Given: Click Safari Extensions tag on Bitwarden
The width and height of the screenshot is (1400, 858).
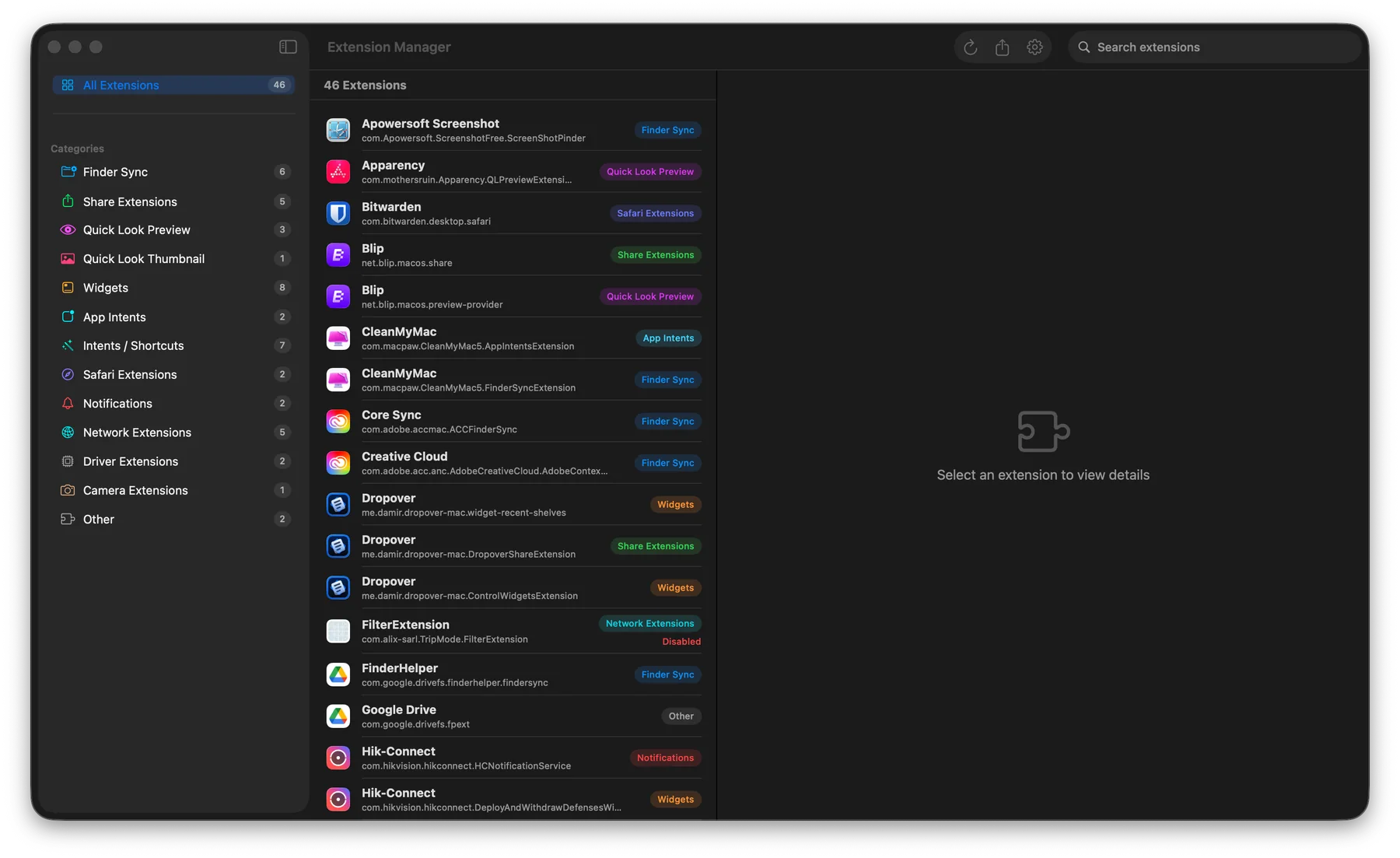Looking at the screenshot, I should [x=655, y=213].
